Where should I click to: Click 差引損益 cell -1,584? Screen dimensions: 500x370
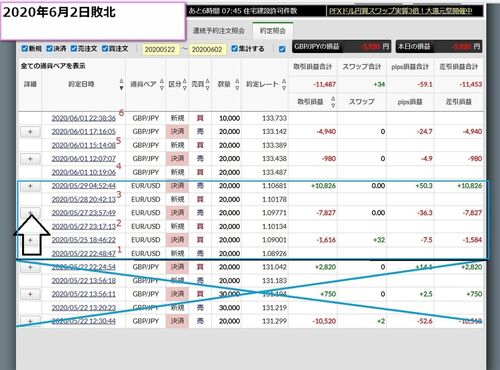click(x=472, y=240)
